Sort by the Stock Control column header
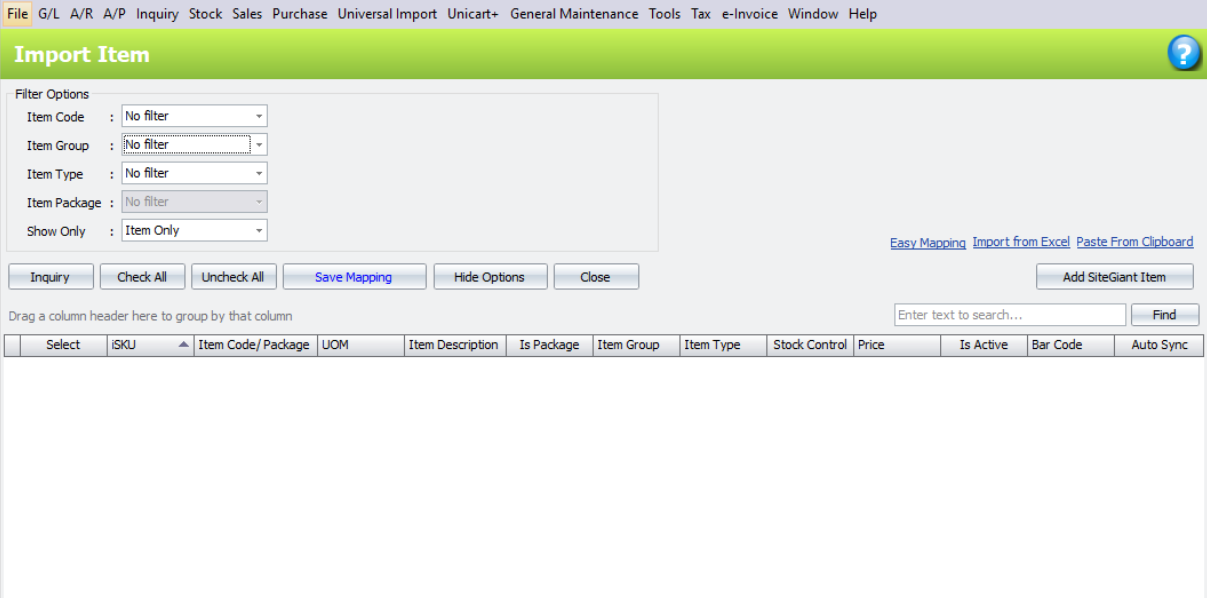This screenshot has height=598, width=1207. pyautogui.click(x=811, y=345)
